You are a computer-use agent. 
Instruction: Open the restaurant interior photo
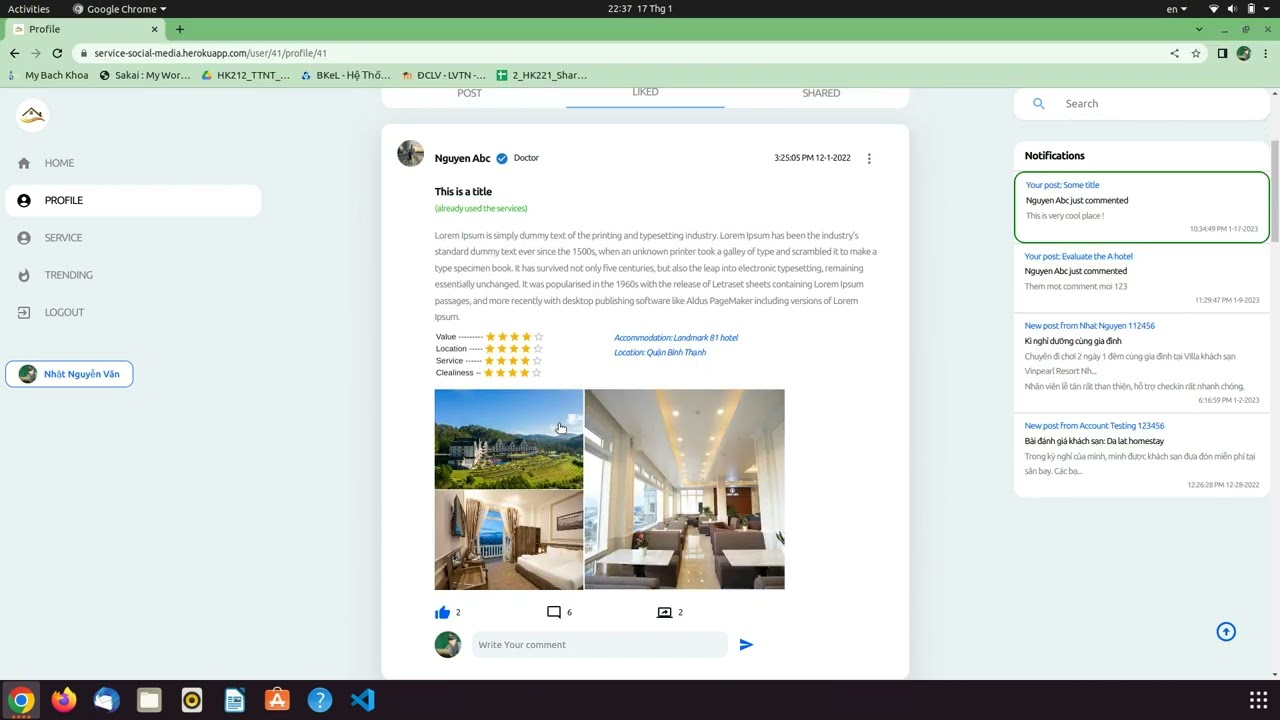click(685, 489)
